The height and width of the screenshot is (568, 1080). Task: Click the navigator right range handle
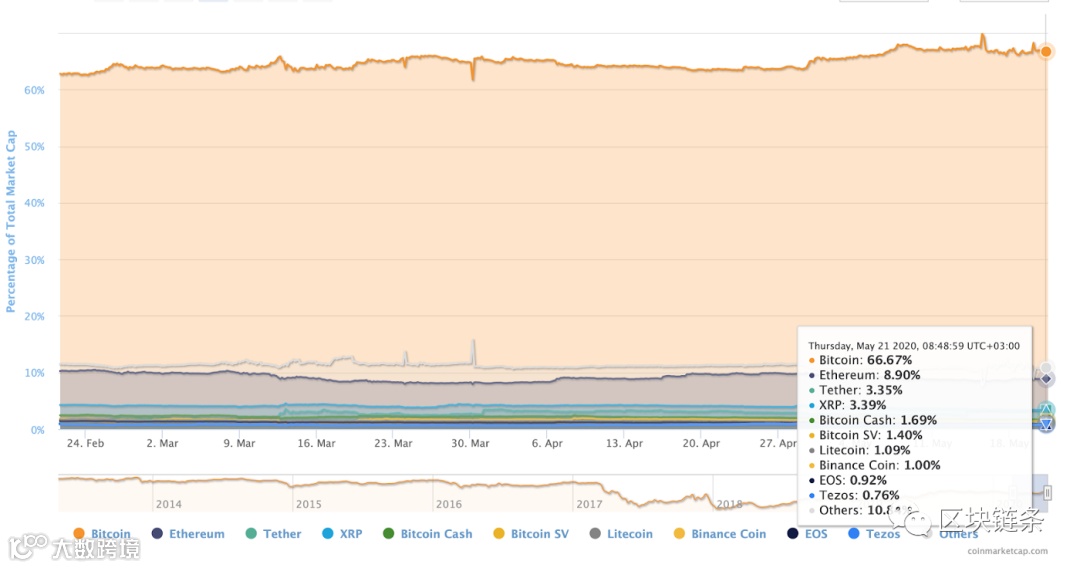tap(1048, 492)
